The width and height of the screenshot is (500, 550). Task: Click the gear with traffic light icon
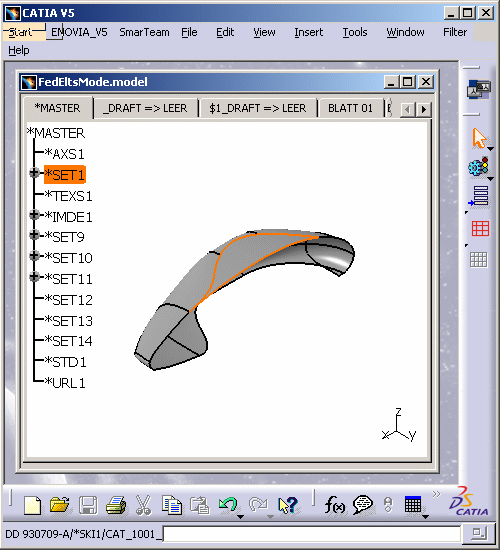point(479,167)
